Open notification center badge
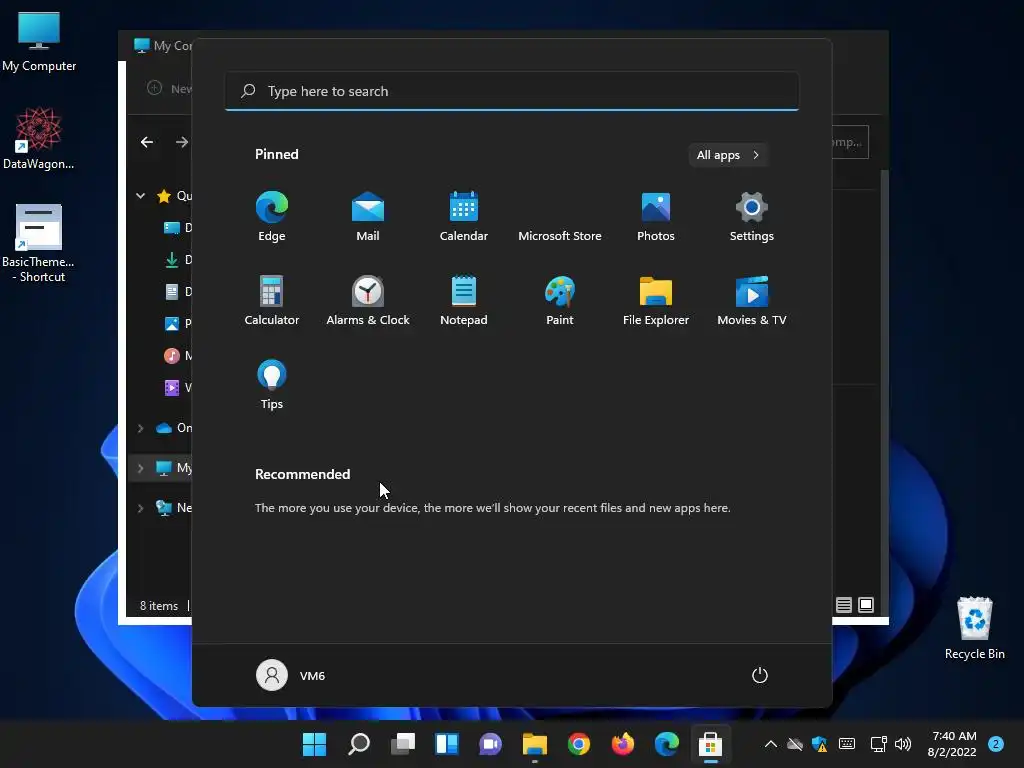 coord(995,744)
